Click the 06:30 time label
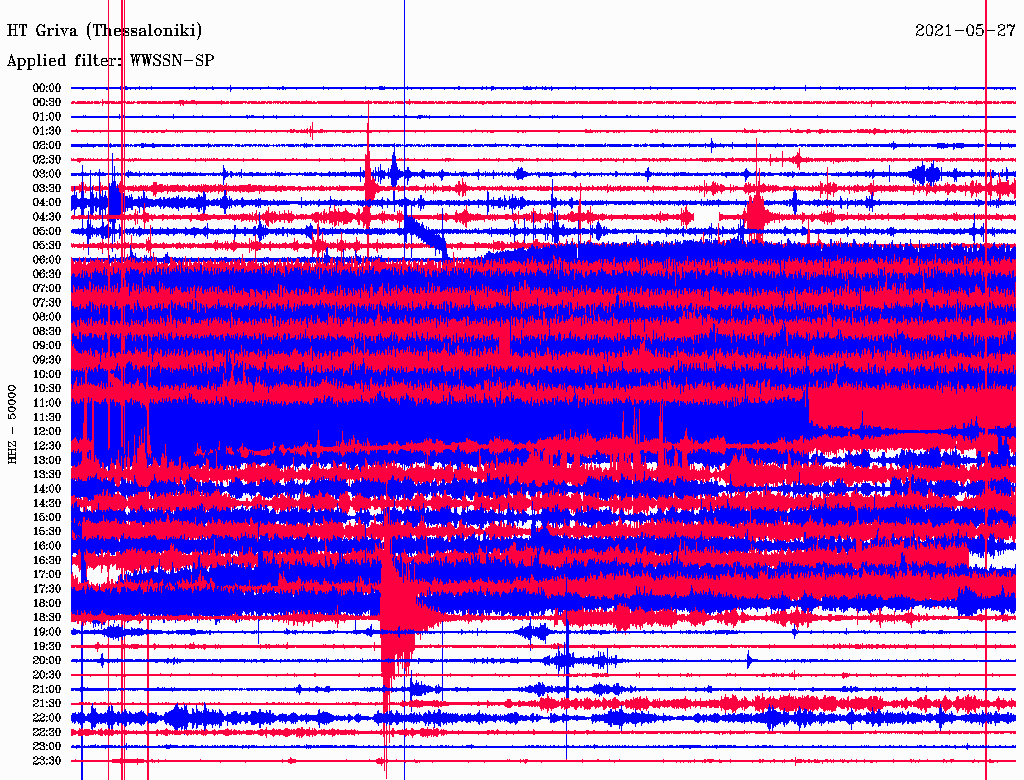This screenshot has width=1024, height=780. tap(47, 274)
